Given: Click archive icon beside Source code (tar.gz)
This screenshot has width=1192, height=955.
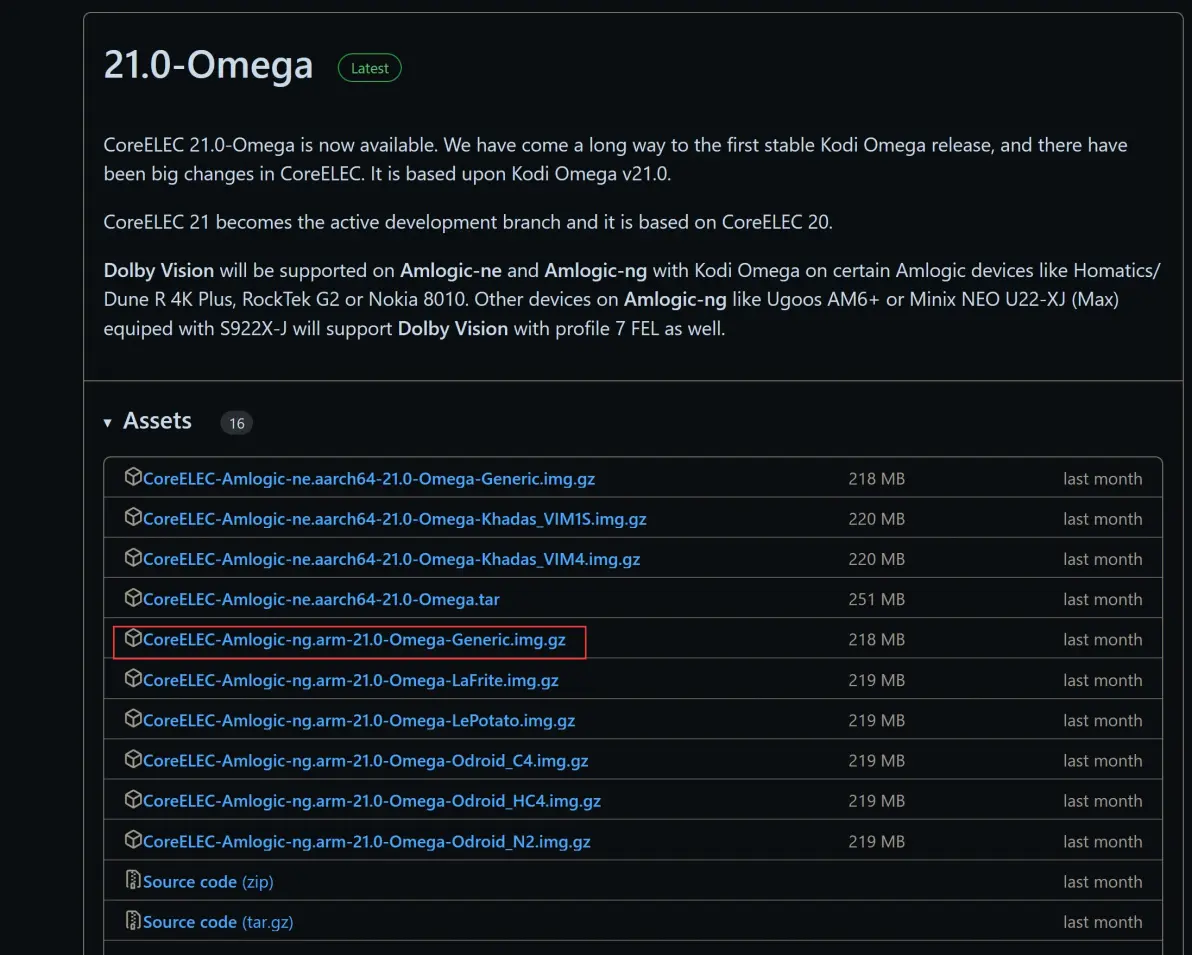Looking at the screenshot, I should click(133, 921).
